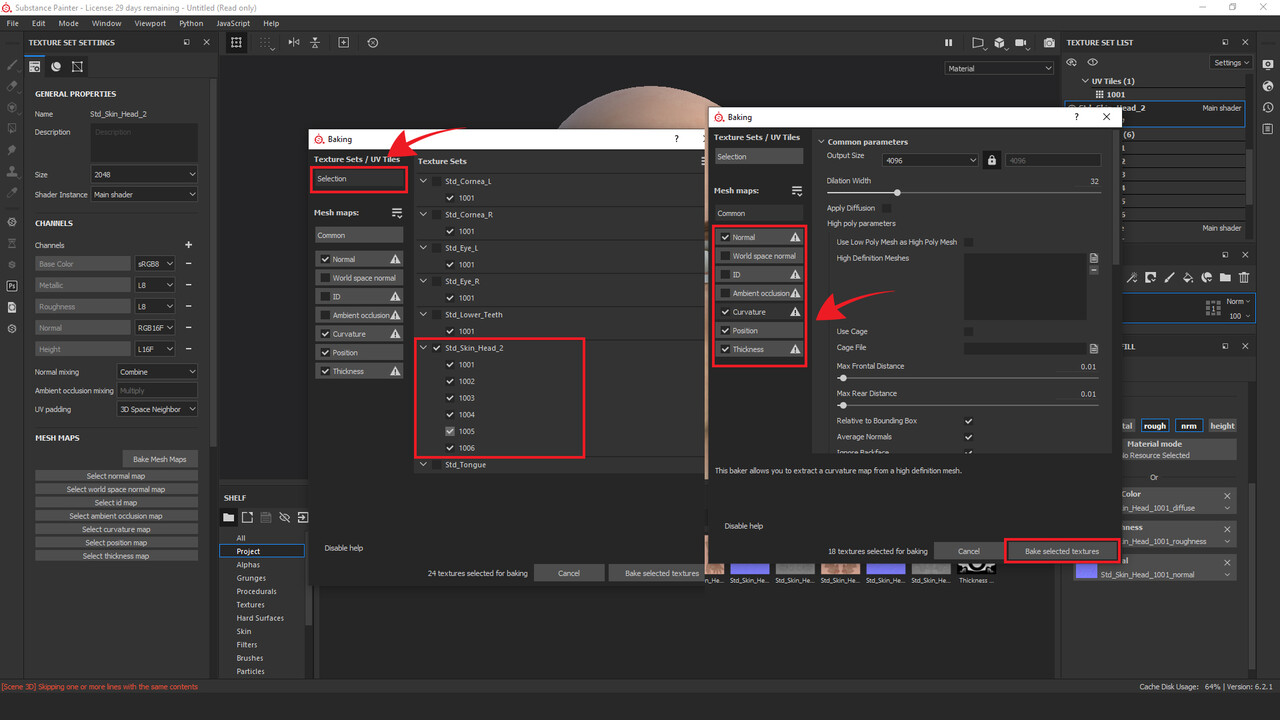Image resolution: width=1280 pixels, height=720 pixels.
Task: Open the sphere-shaped settings tab icon
Action: 56,66
